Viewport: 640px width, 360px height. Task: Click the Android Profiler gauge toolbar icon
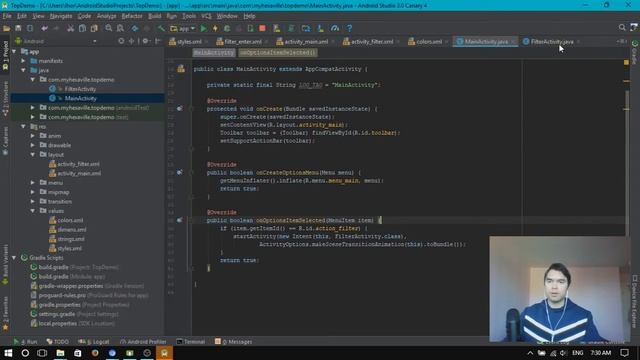click(x=335, y=28)
